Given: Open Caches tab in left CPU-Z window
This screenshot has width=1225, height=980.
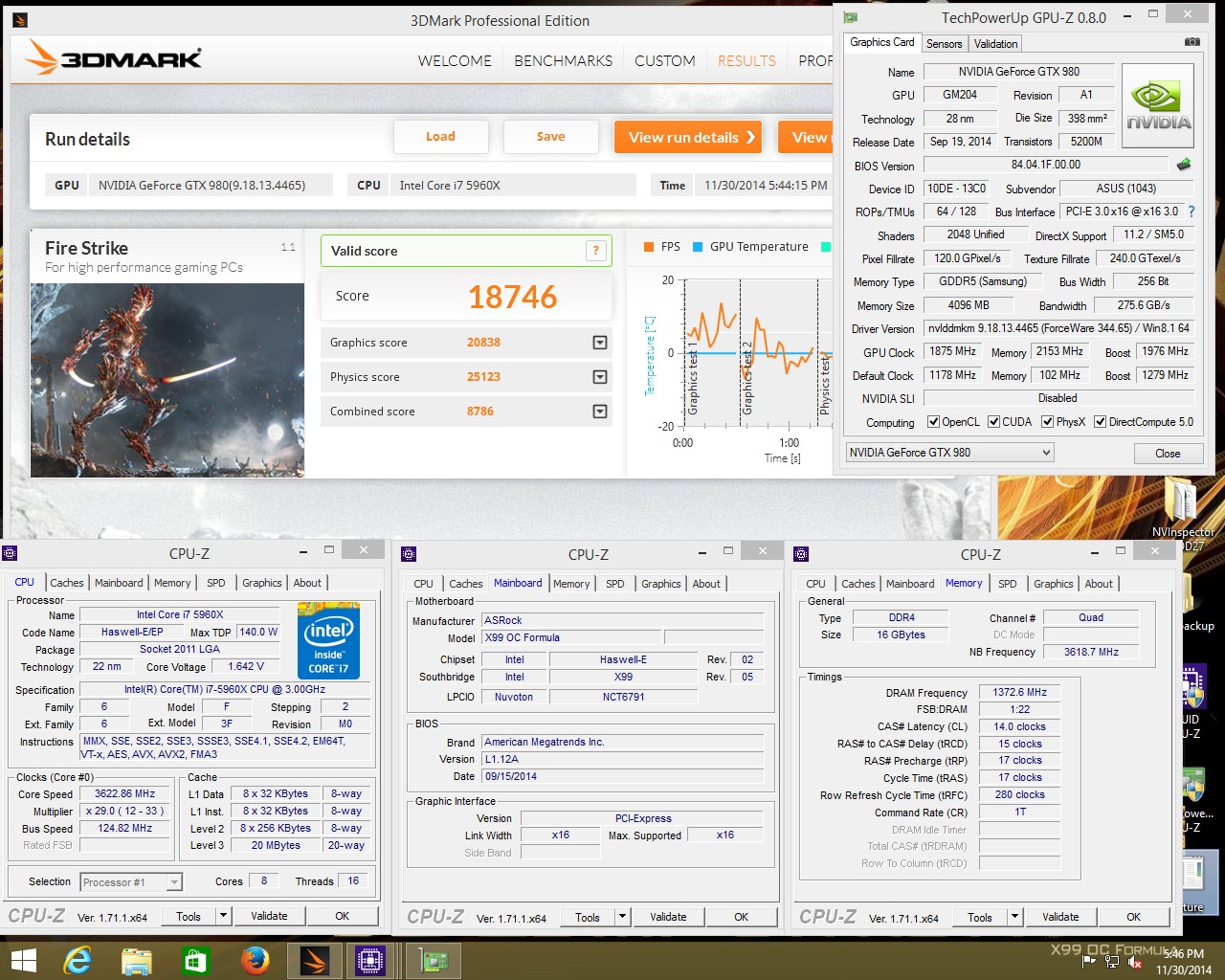Looking at the screenshot, I should coord(67,583).
